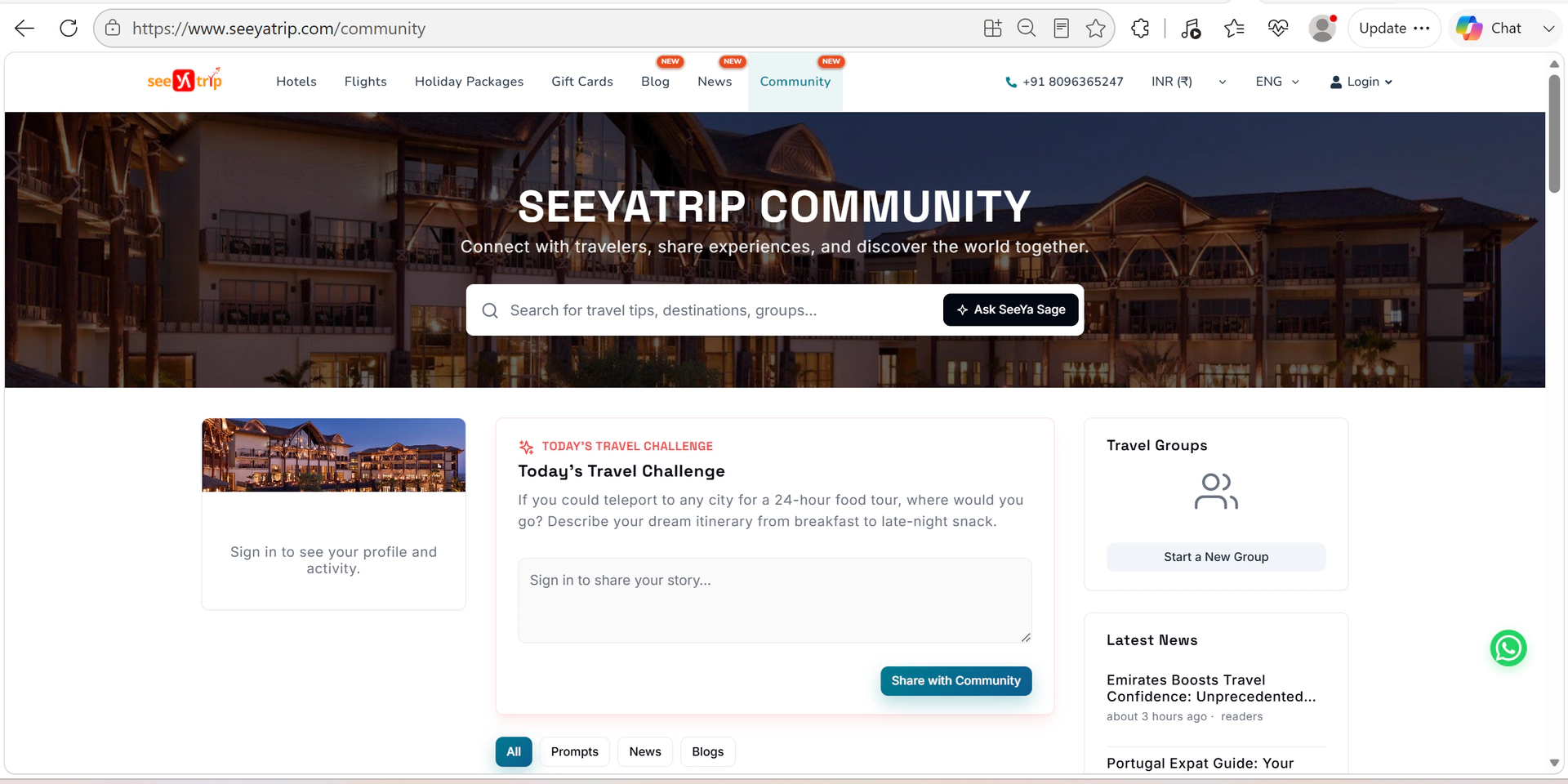Select the Prompts filter tab
This screenshot has height=784, width=1568.
575,752
